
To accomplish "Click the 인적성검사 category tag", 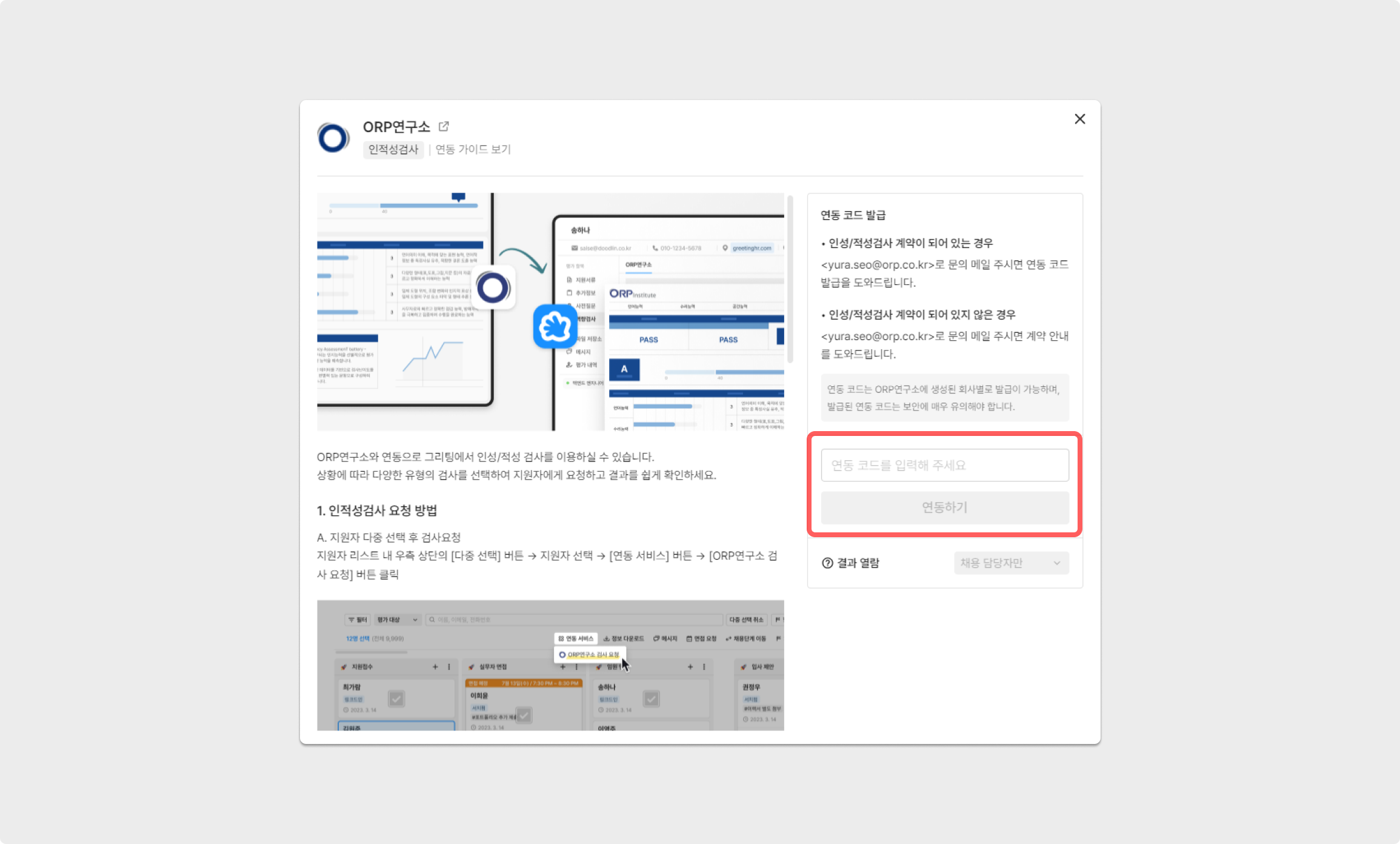I will pos(393,149).
